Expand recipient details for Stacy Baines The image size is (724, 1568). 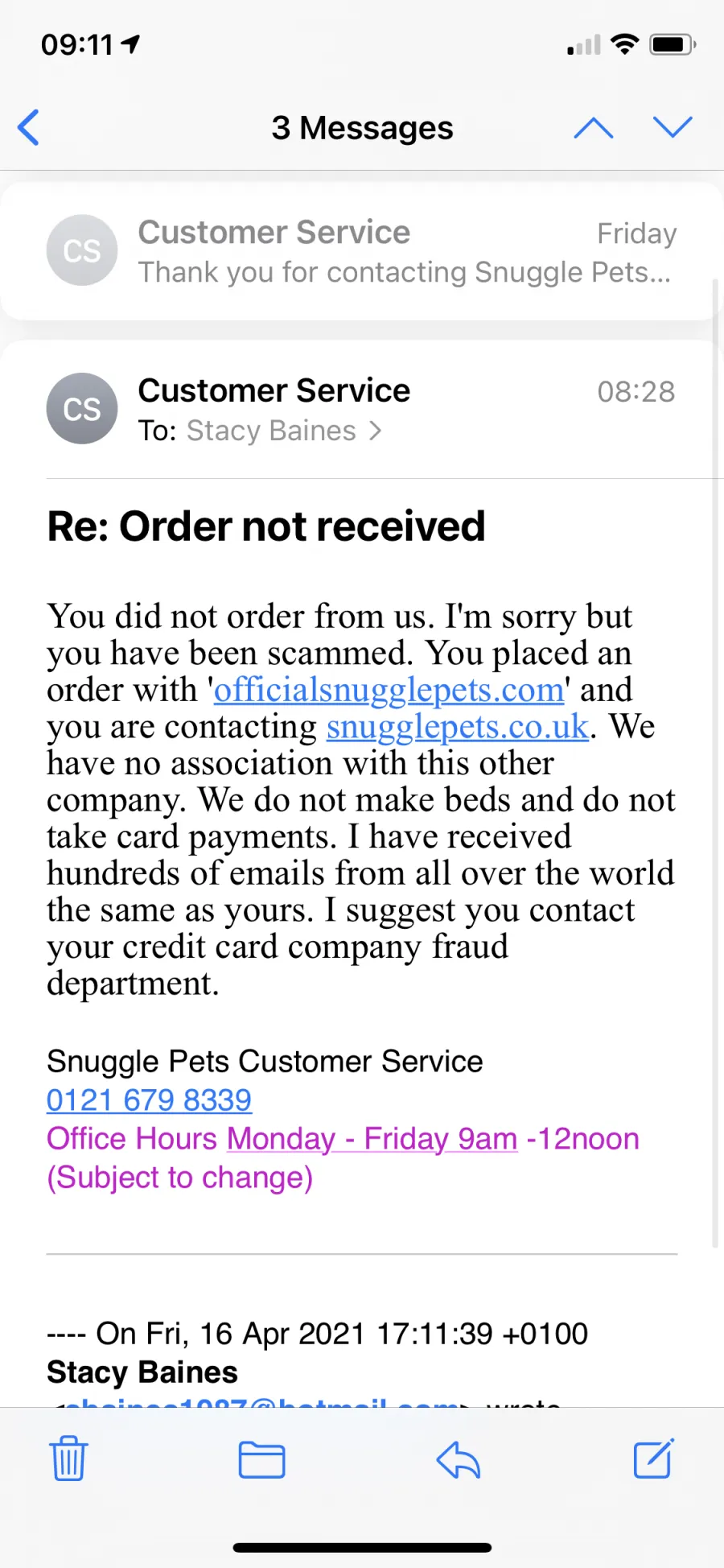[284, 431]
